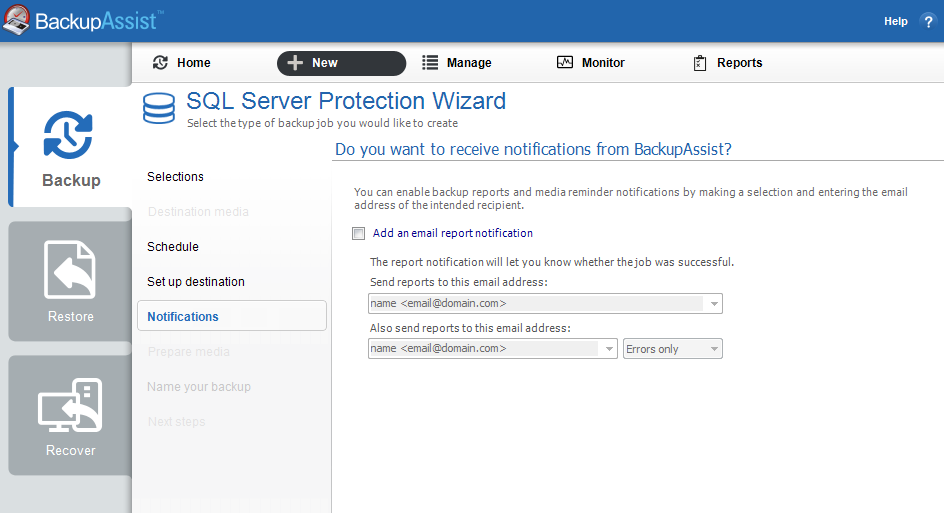Open the Errors only dropdown
944x513 pixels.
click(672, 349)
